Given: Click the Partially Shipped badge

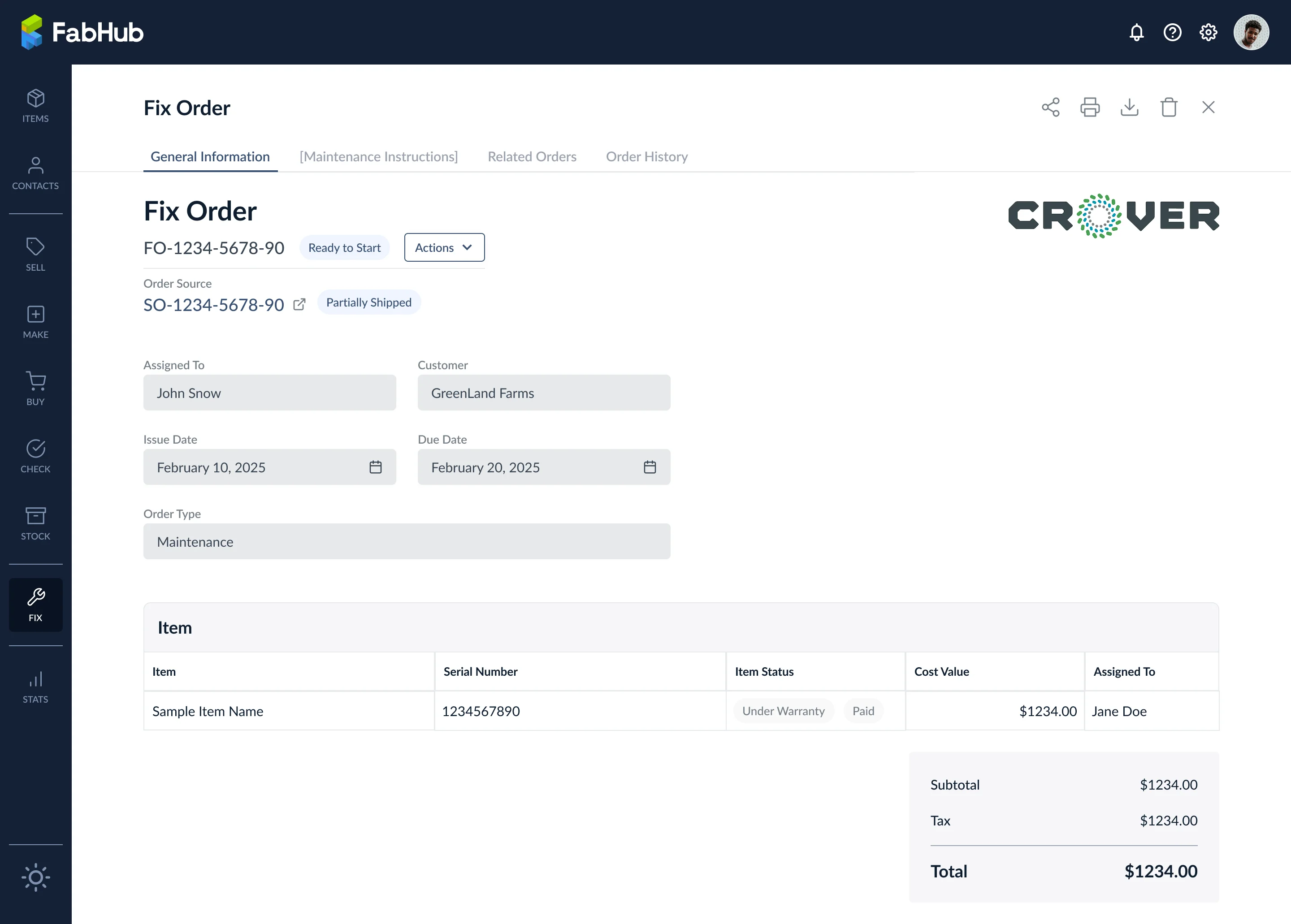Looking at the screenshot, I should pyautogui.click(x=369, y=302).
